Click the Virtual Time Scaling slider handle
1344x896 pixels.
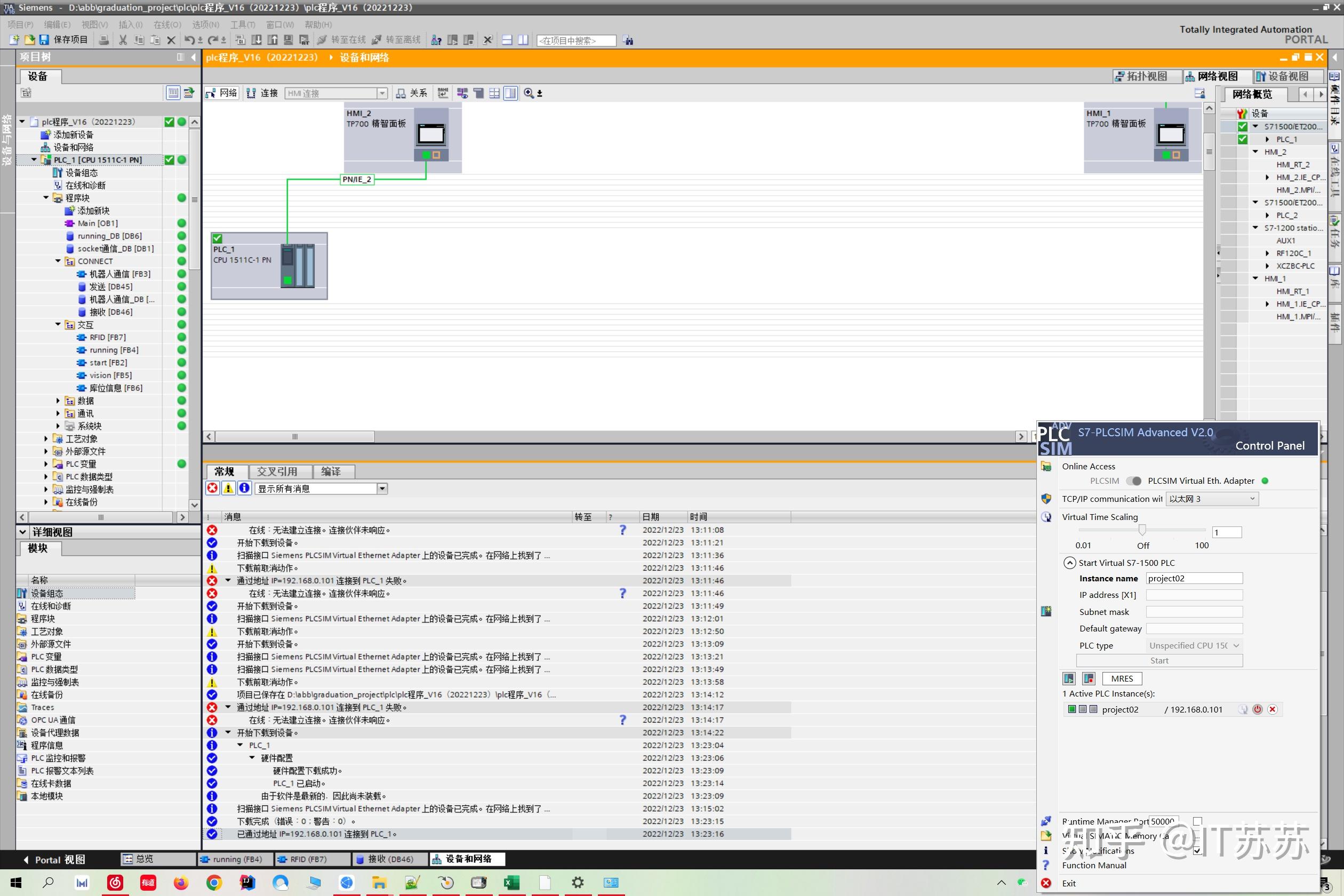click(x=1142, y=530)
